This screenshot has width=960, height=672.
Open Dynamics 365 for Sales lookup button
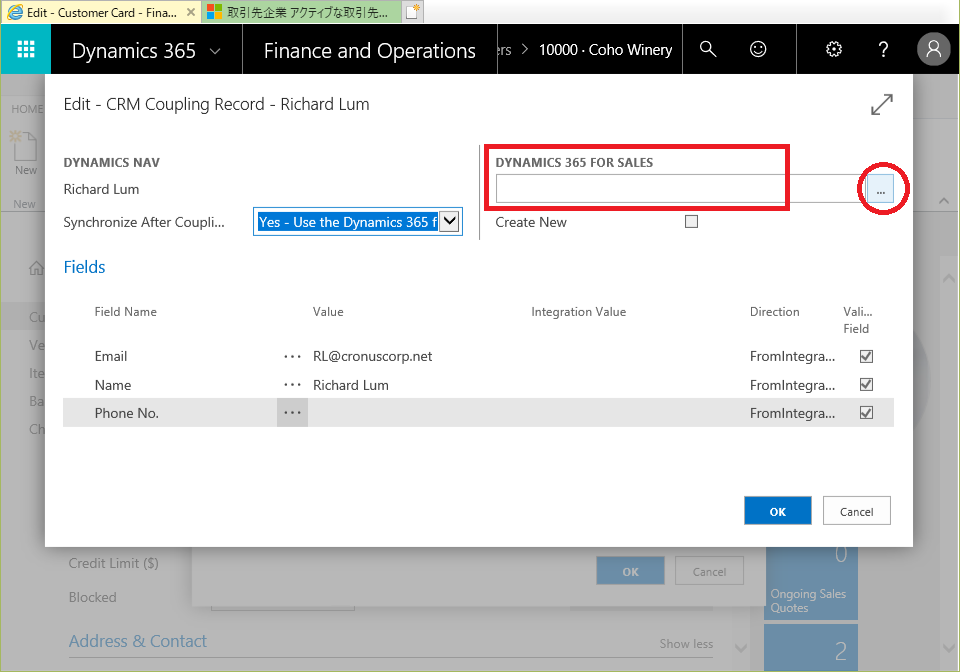880,189
